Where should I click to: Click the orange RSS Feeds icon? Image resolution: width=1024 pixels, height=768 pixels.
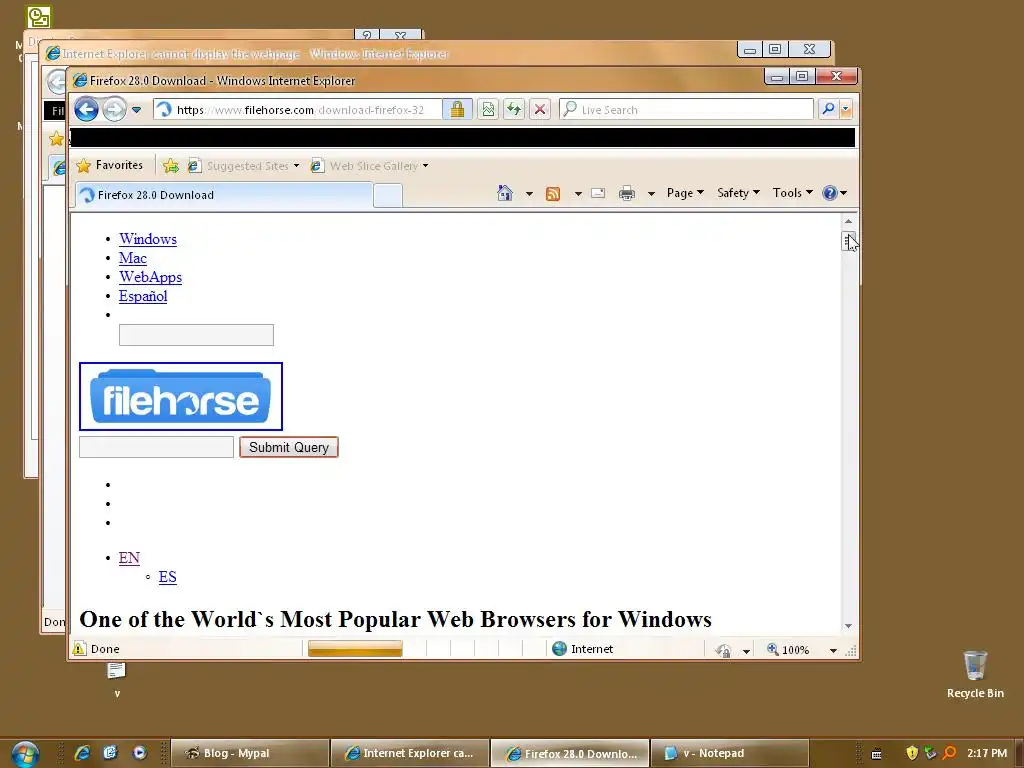click(x=553, y=193)
